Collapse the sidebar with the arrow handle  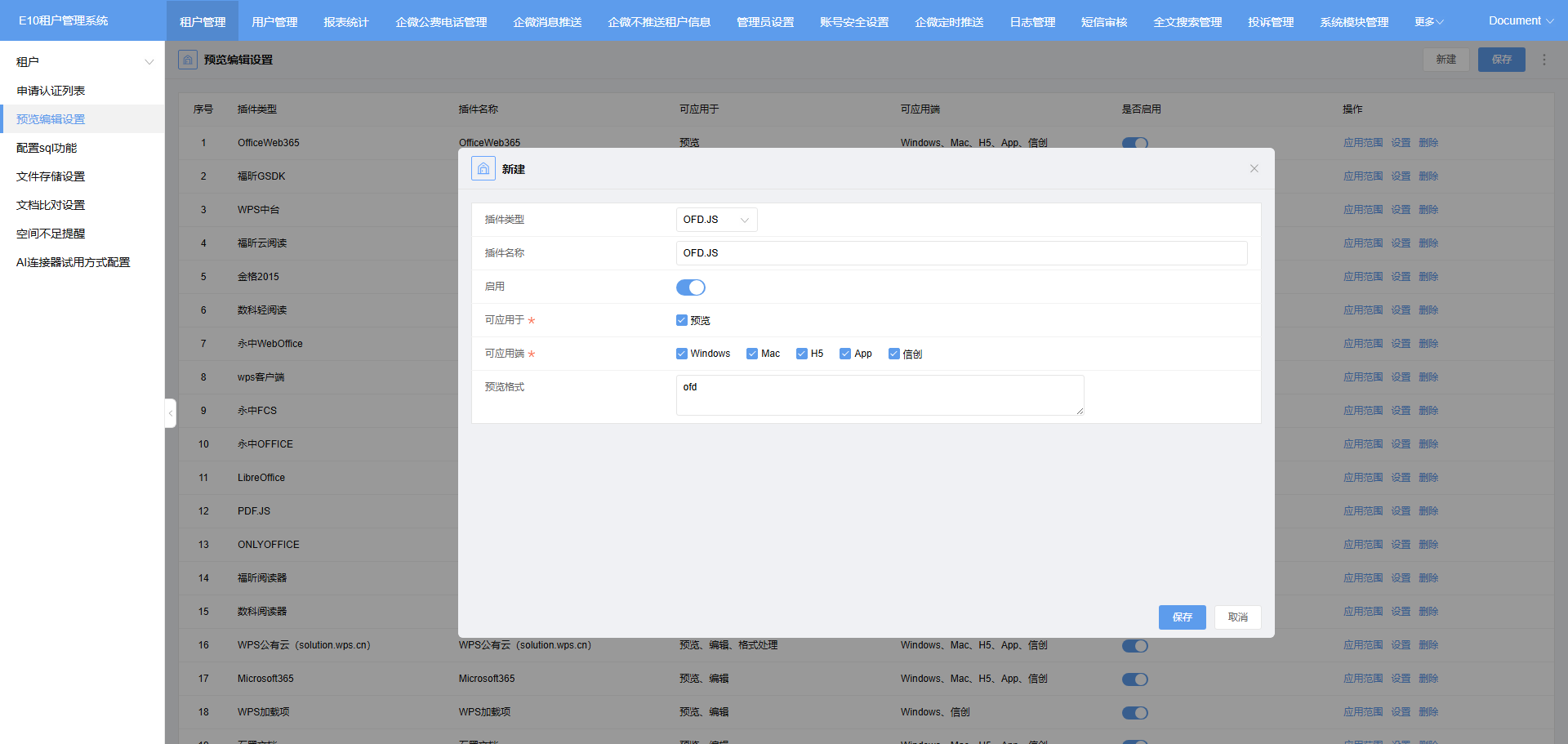click(x=170, y=413)
